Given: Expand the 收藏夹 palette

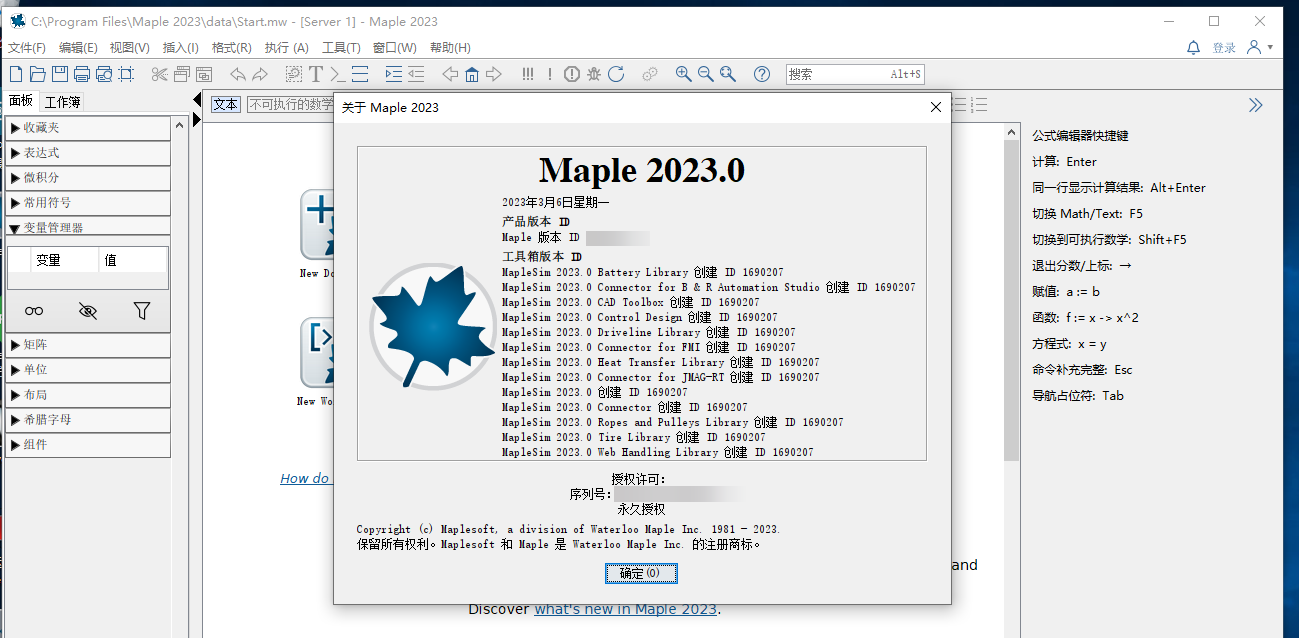Looking at the screenshot, I should 88,128.
